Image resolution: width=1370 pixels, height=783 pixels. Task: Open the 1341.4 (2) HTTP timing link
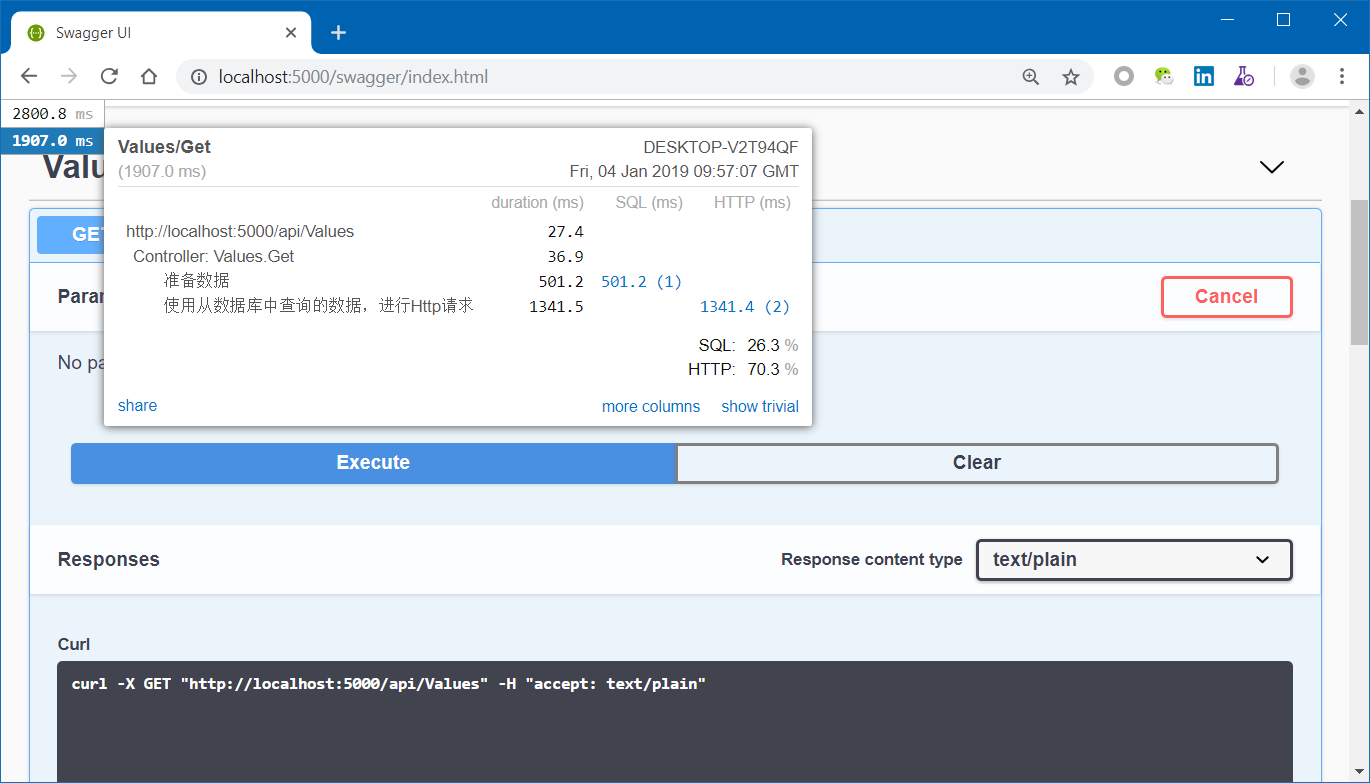[745, 307]
